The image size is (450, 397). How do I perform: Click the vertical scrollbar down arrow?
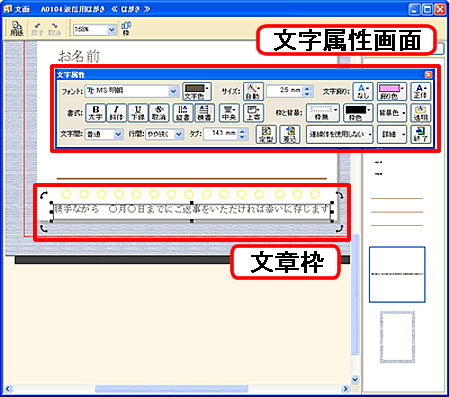coord(355,380)
